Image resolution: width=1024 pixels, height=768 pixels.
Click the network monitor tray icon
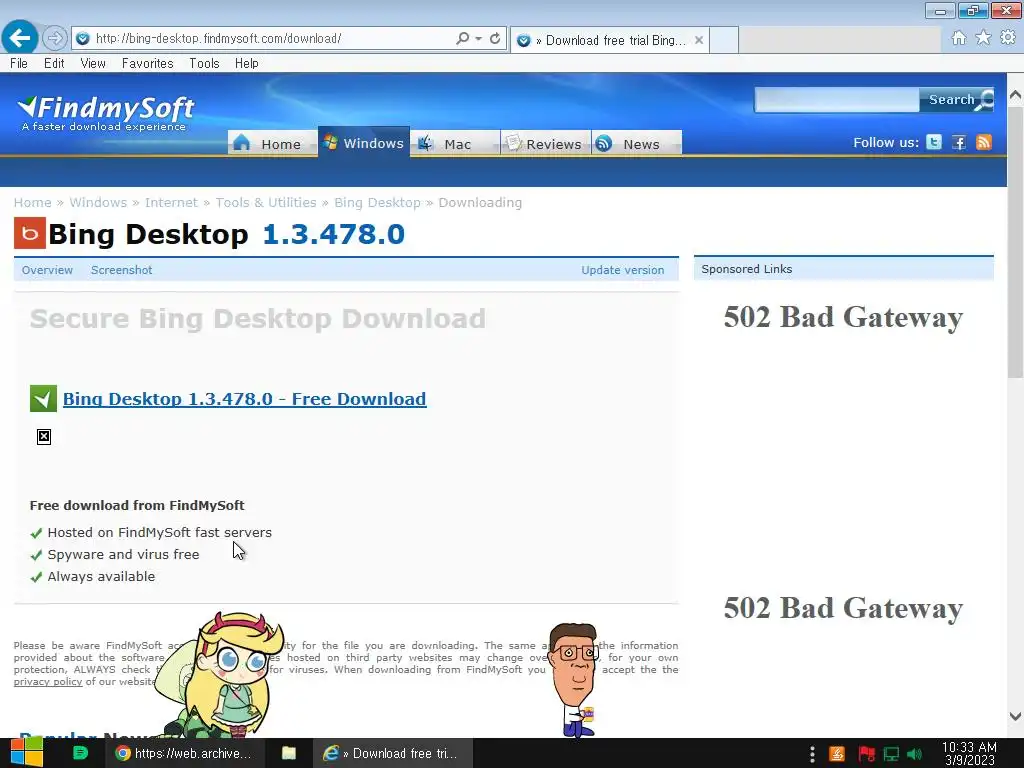point(891,754)
